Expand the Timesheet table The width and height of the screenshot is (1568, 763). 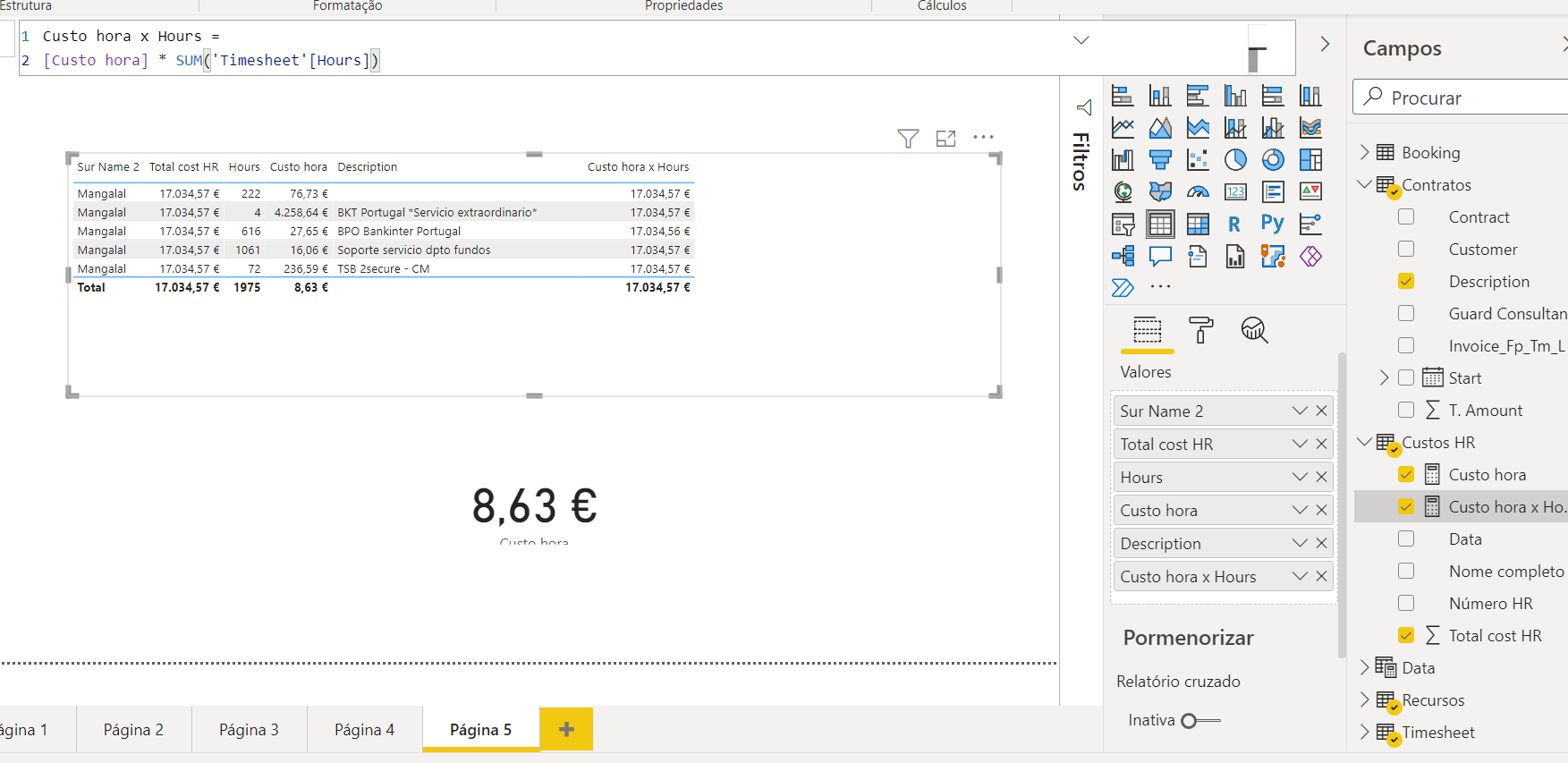1364,733
